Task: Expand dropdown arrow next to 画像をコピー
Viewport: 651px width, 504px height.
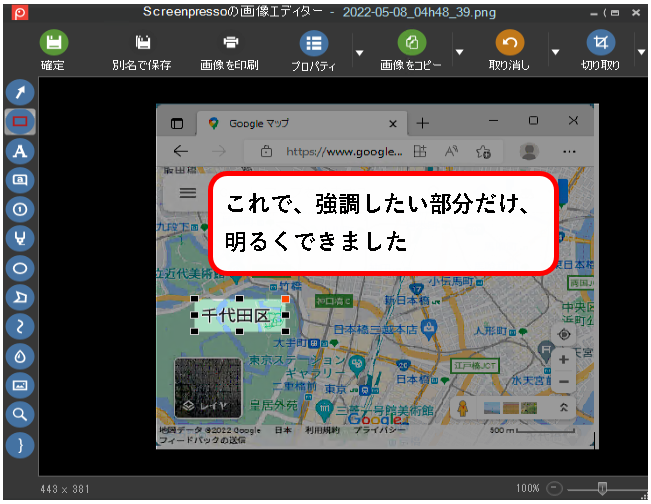Action: (459, 52)
